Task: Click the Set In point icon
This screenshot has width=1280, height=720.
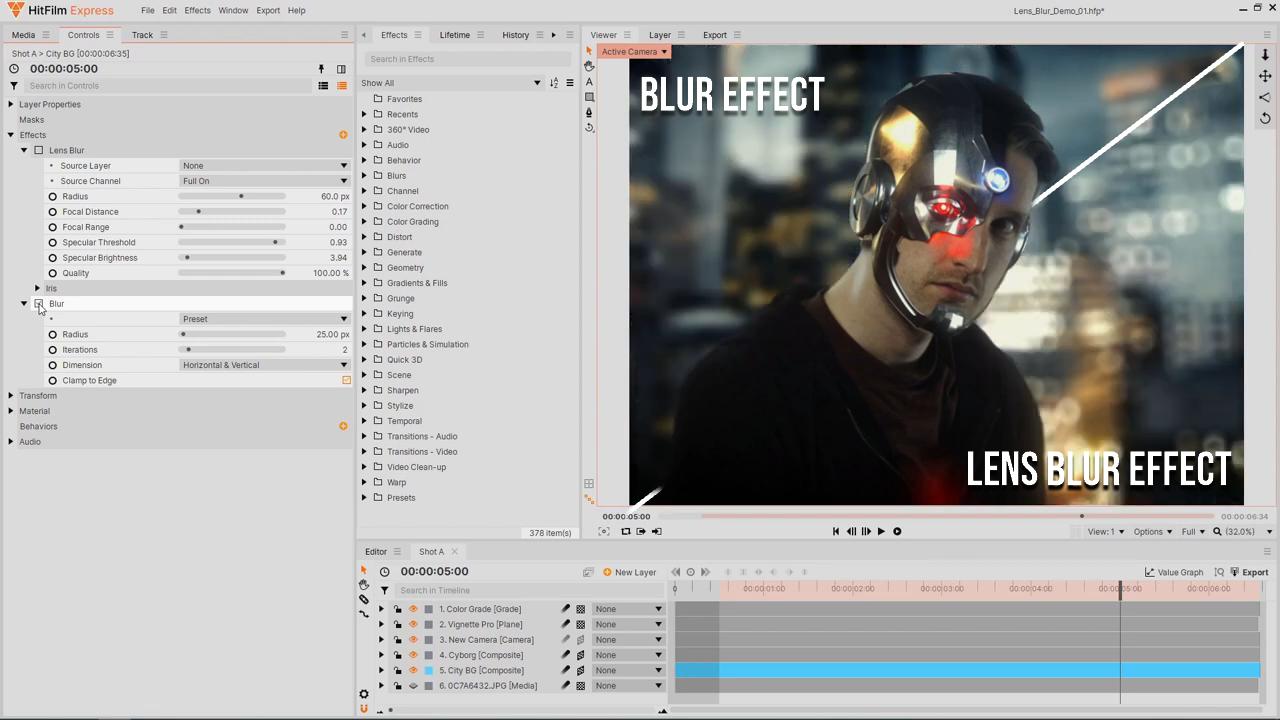Action: point(641,532)
